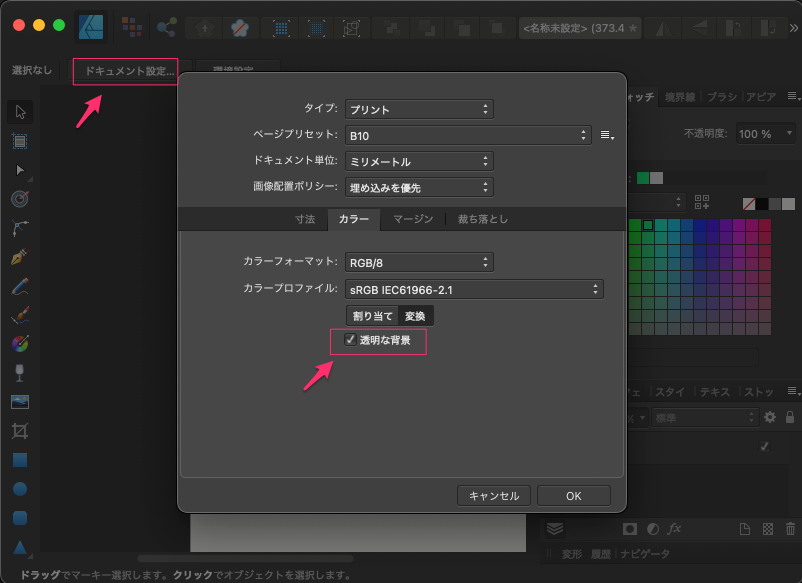This screenshot has height=583, width=802.
Task: Open the page preset options menu icon
Action: (x=606, y=134)
